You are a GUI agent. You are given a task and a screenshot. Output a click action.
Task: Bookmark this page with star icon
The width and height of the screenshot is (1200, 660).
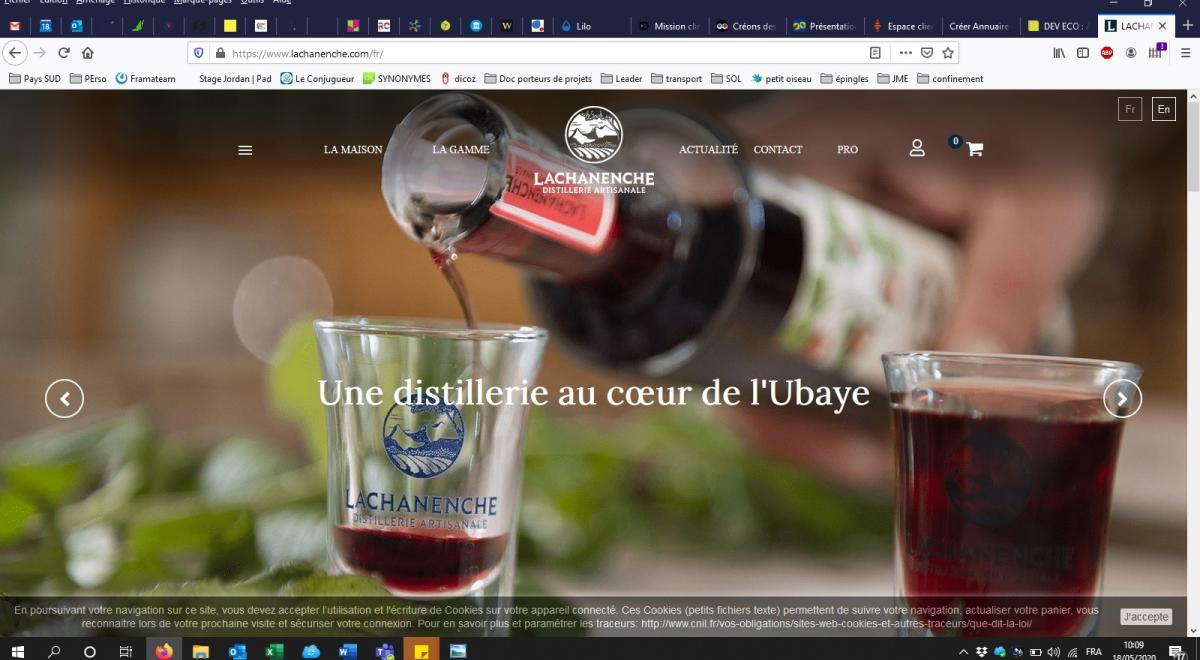point(948,53)
